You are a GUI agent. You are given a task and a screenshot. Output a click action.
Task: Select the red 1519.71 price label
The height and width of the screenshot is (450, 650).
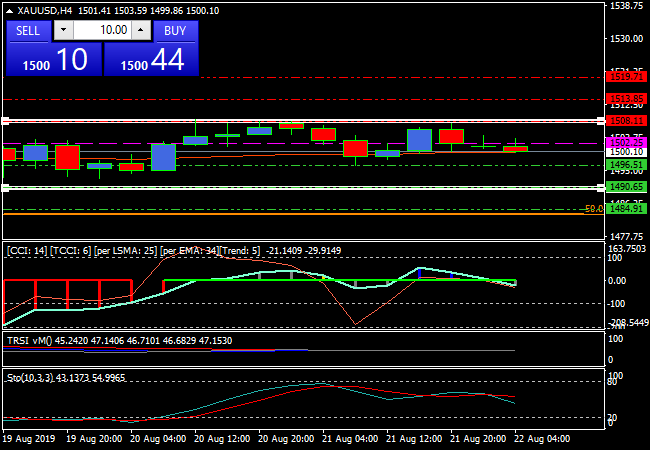coord(626,76)
